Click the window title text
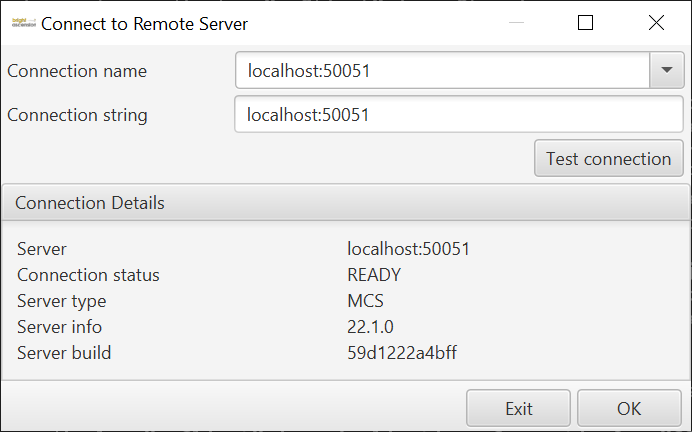692x432 pixels. click(144, 22)
